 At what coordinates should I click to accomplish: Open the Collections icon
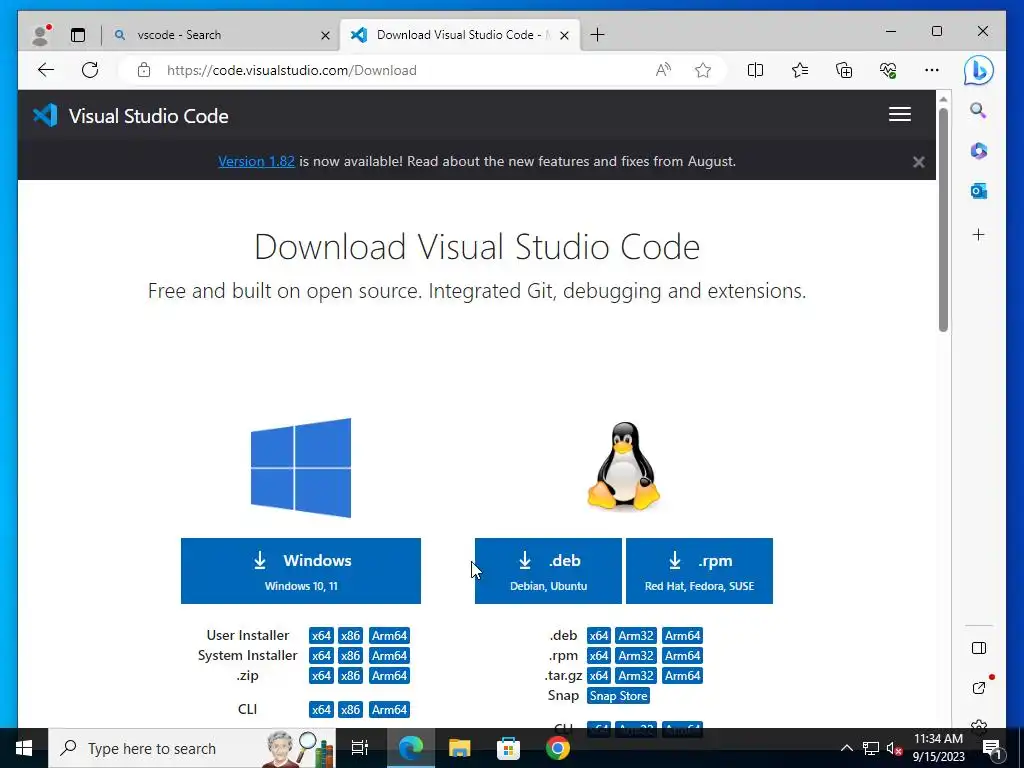click(x=844, y=70)
